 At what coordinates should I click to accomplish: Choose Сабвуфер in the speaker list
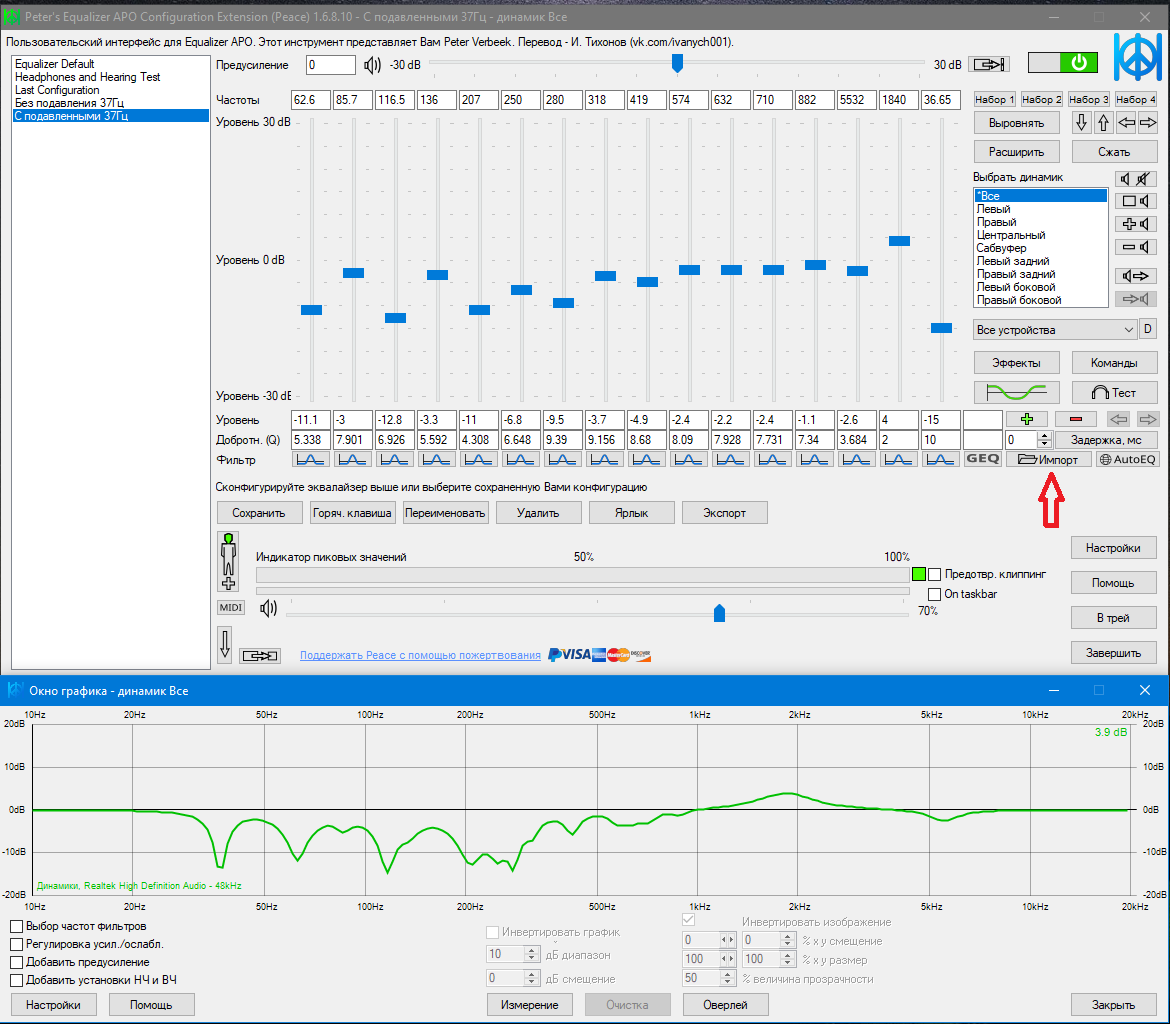click(1001, 248)
